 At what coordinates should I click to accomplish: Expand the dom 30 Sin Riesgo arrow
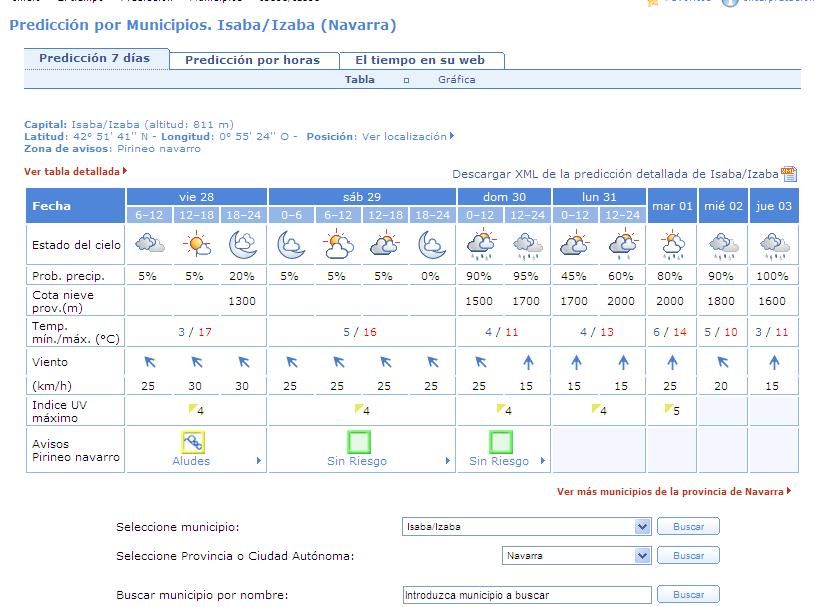click(543, 461)
